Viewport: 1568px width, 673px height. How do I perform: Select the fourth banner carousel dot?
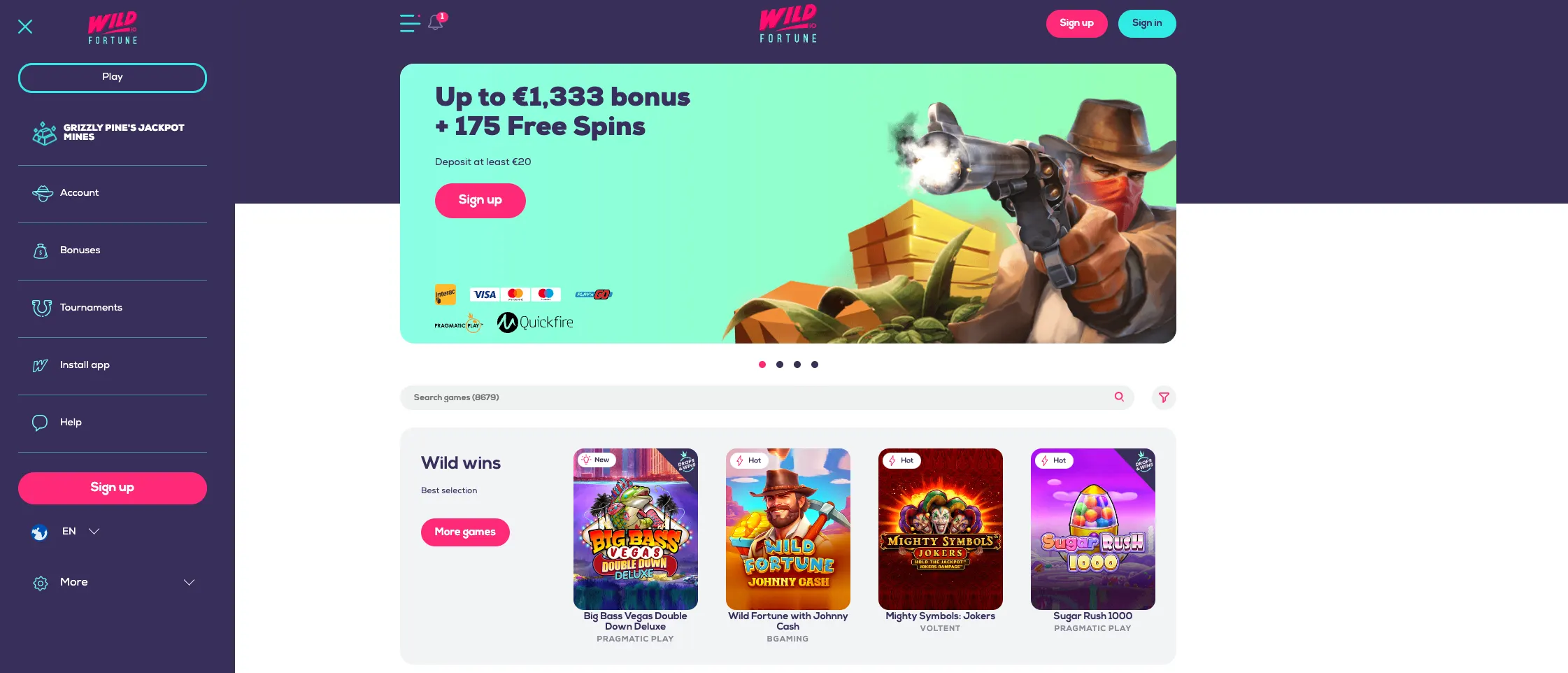[815, 364]
